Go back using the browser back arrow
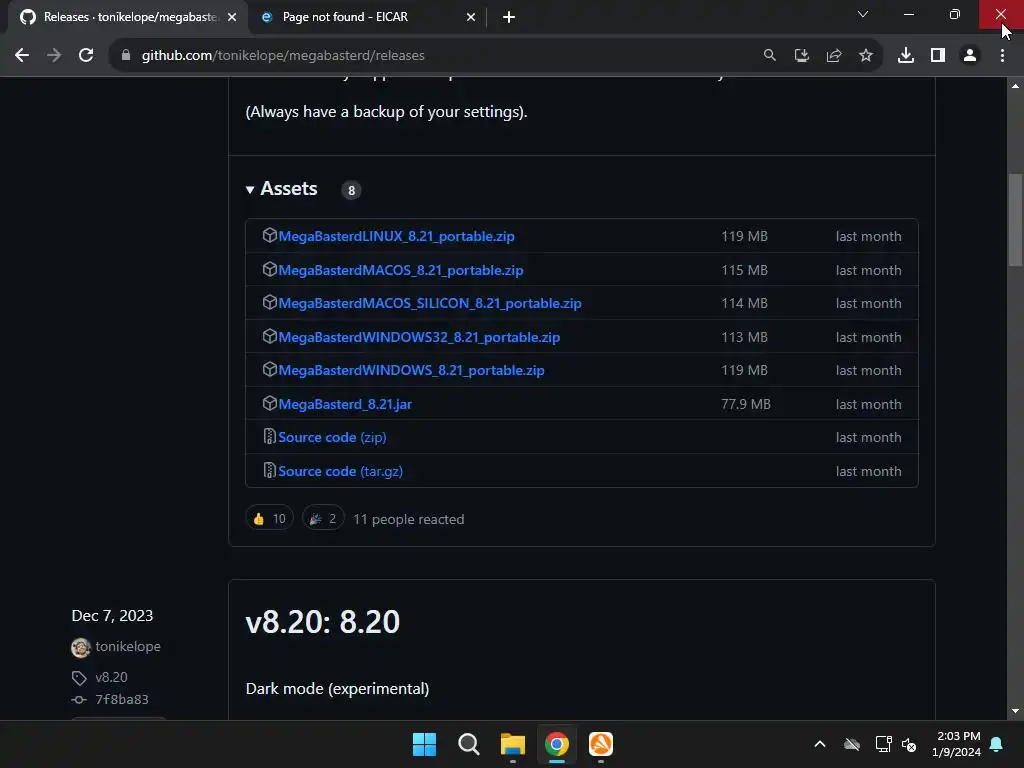Viewport: 1024px width, 768px height. point(22,56)
